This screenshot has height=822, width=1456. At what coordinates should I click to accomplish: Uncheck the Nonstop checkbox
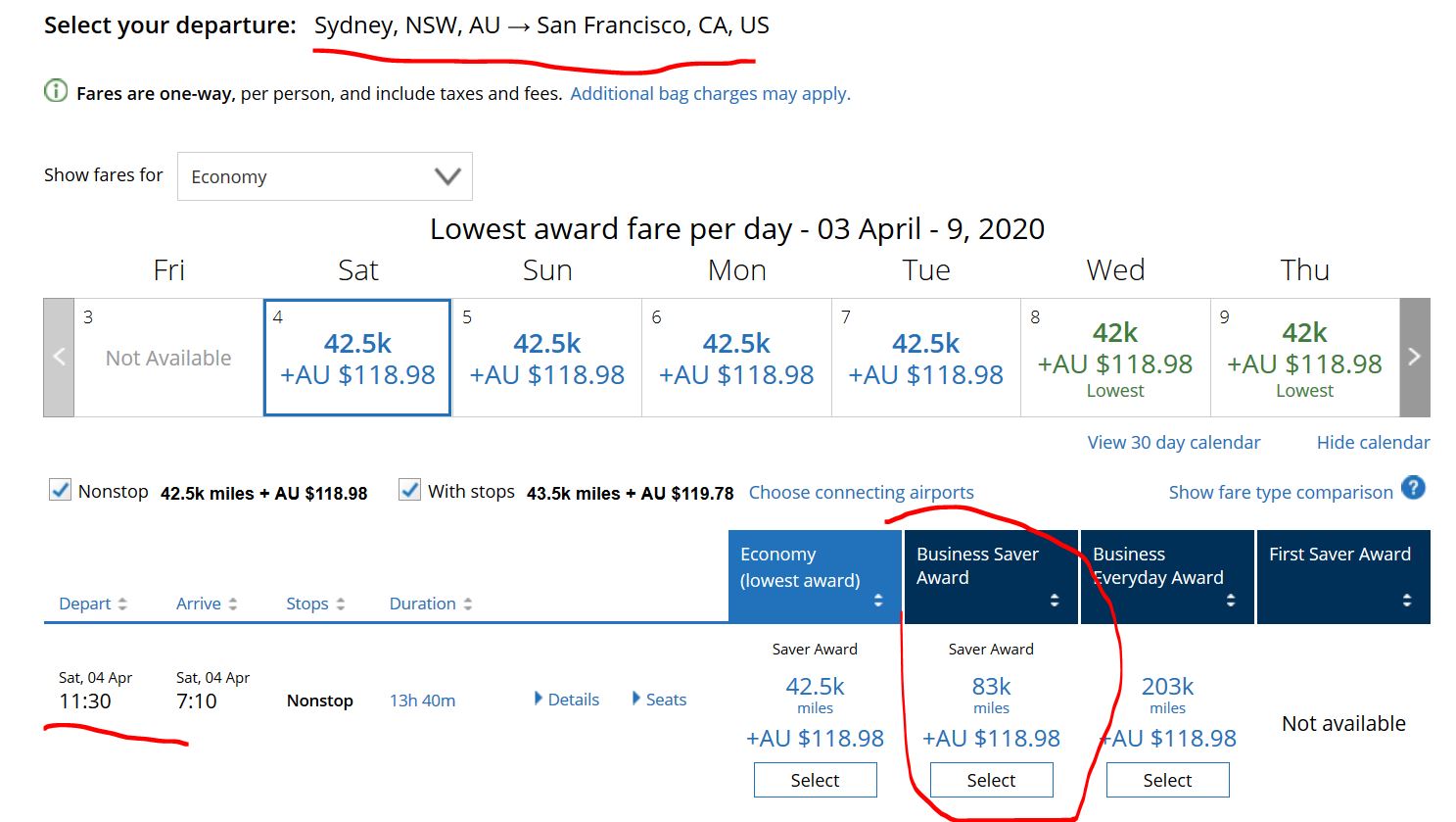tap(61, 491)
